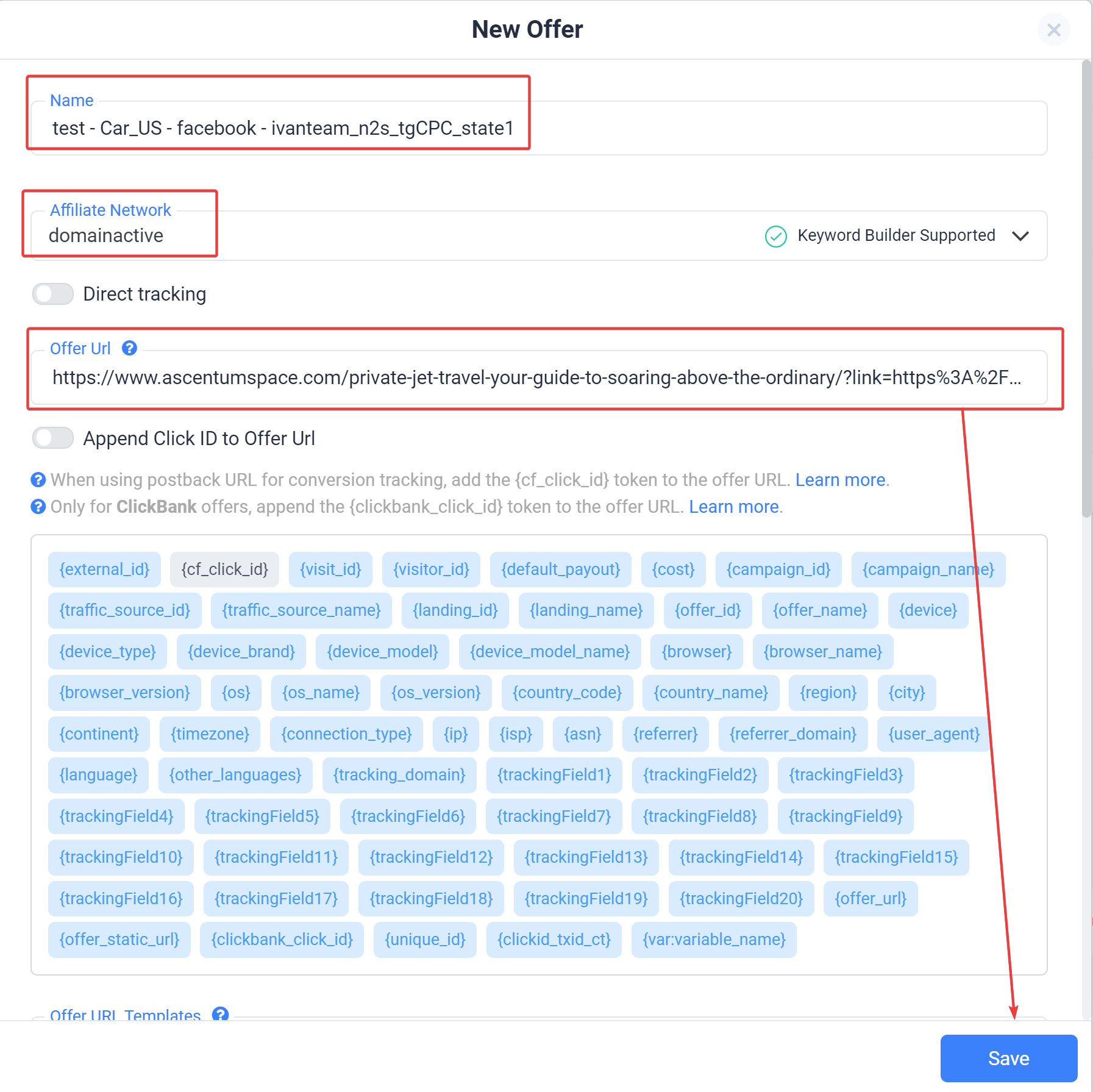Save the new offer
The image size is (1093, 1092).
(1008, 1058)
